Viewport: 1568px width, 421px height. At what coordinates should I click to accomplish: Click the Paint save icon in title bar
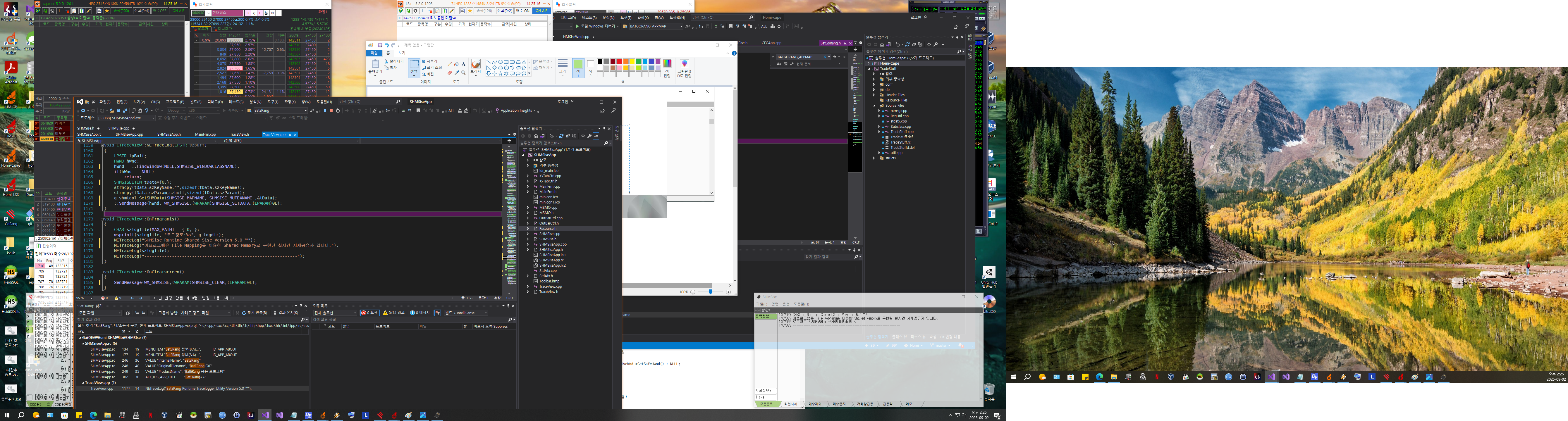point(380,46)
